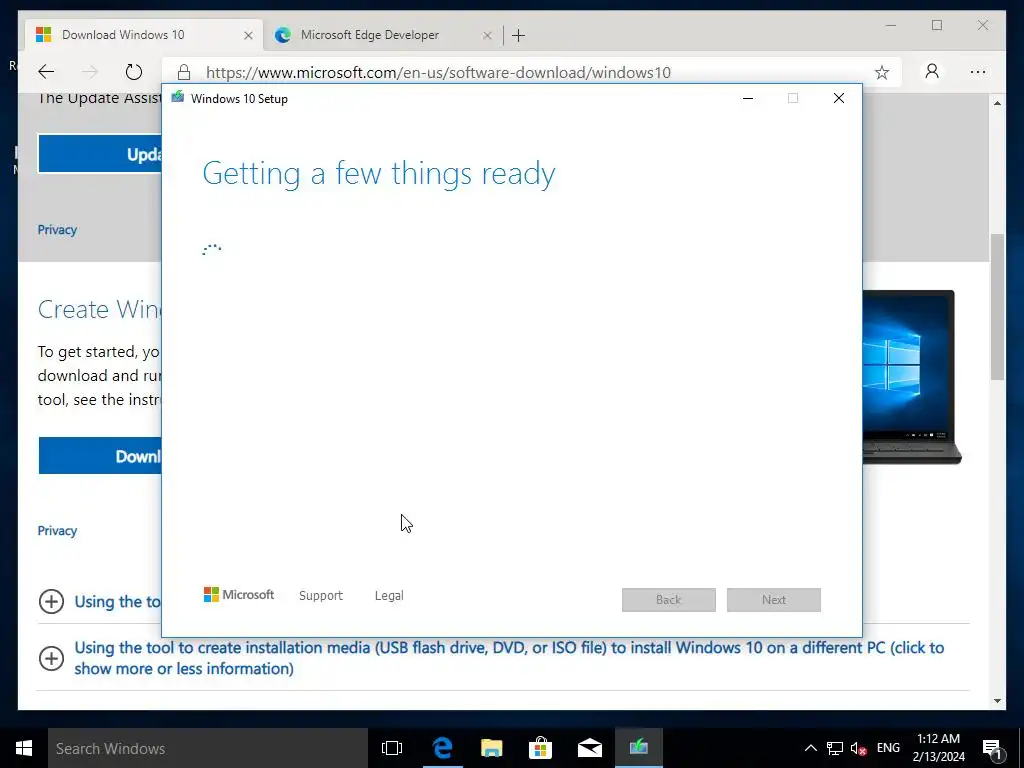Close the Microsoft Edge Developer tab
The image size is (1024, 768).
pyautogui.click(x=487, y=35)
